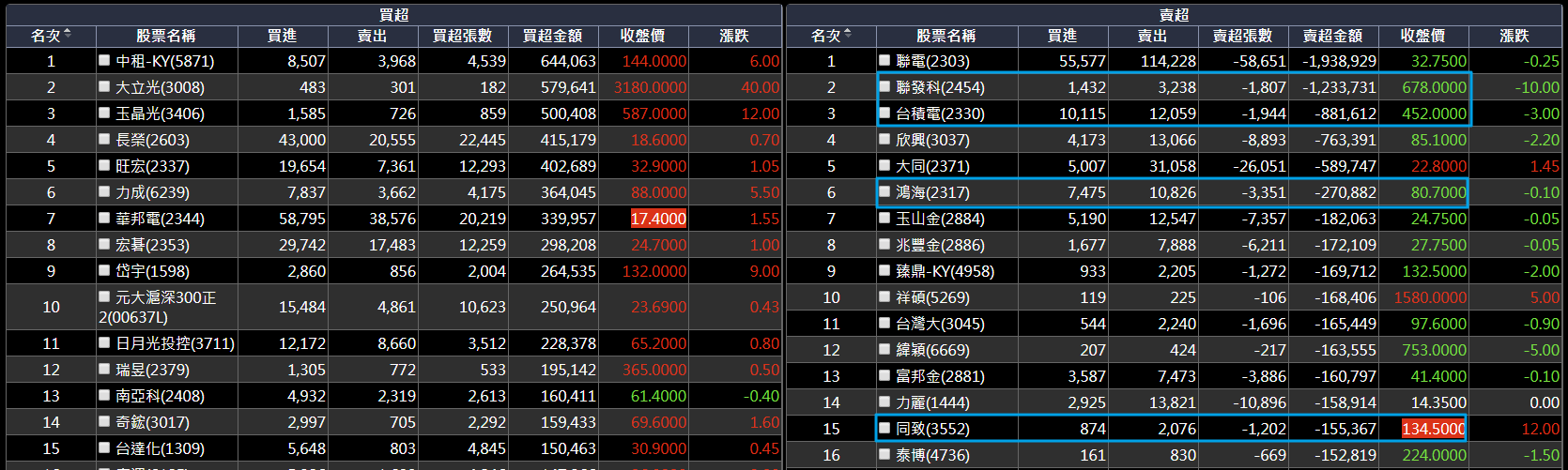Open the 台達化(1309) stock name
Viewport: 1568px width, 470px height.
160,448
